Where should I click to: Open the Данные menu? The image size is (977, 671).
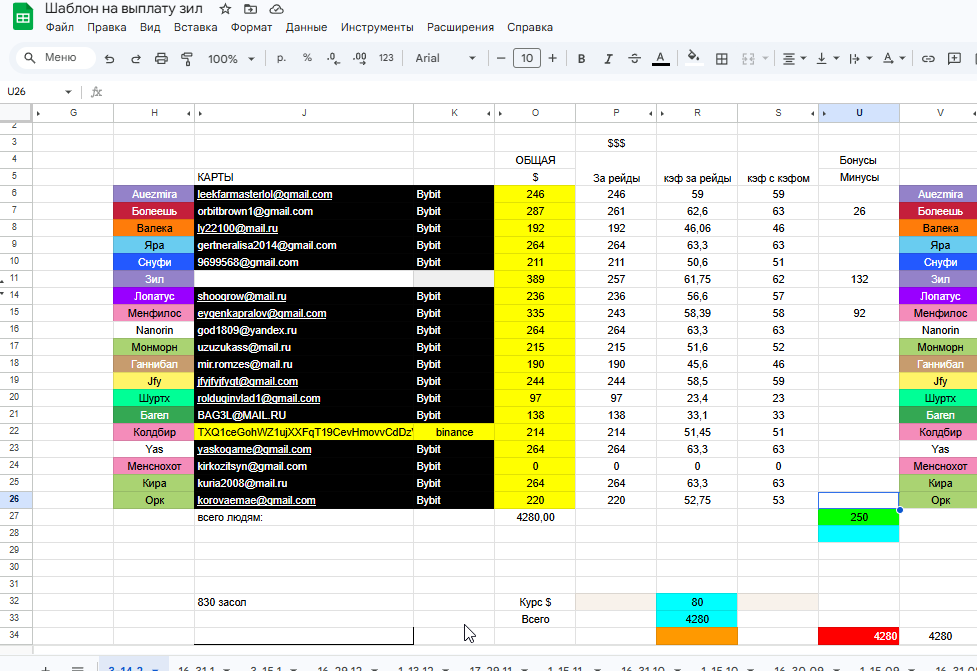click(x=306, y=27)
